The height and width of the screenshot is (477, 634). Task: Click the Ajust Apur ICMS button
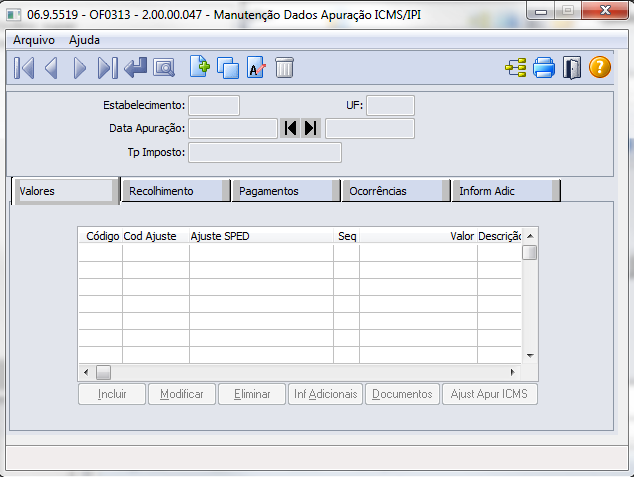pos(490,394)
